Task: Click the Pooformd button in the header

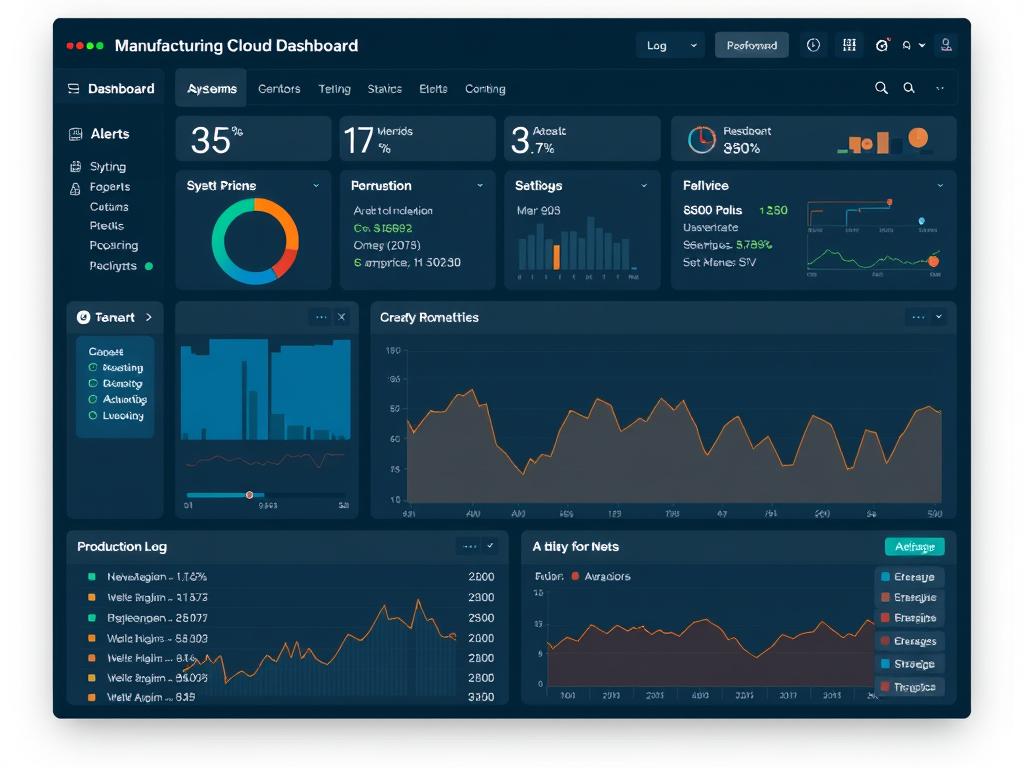Action: [x=751, y=45]
